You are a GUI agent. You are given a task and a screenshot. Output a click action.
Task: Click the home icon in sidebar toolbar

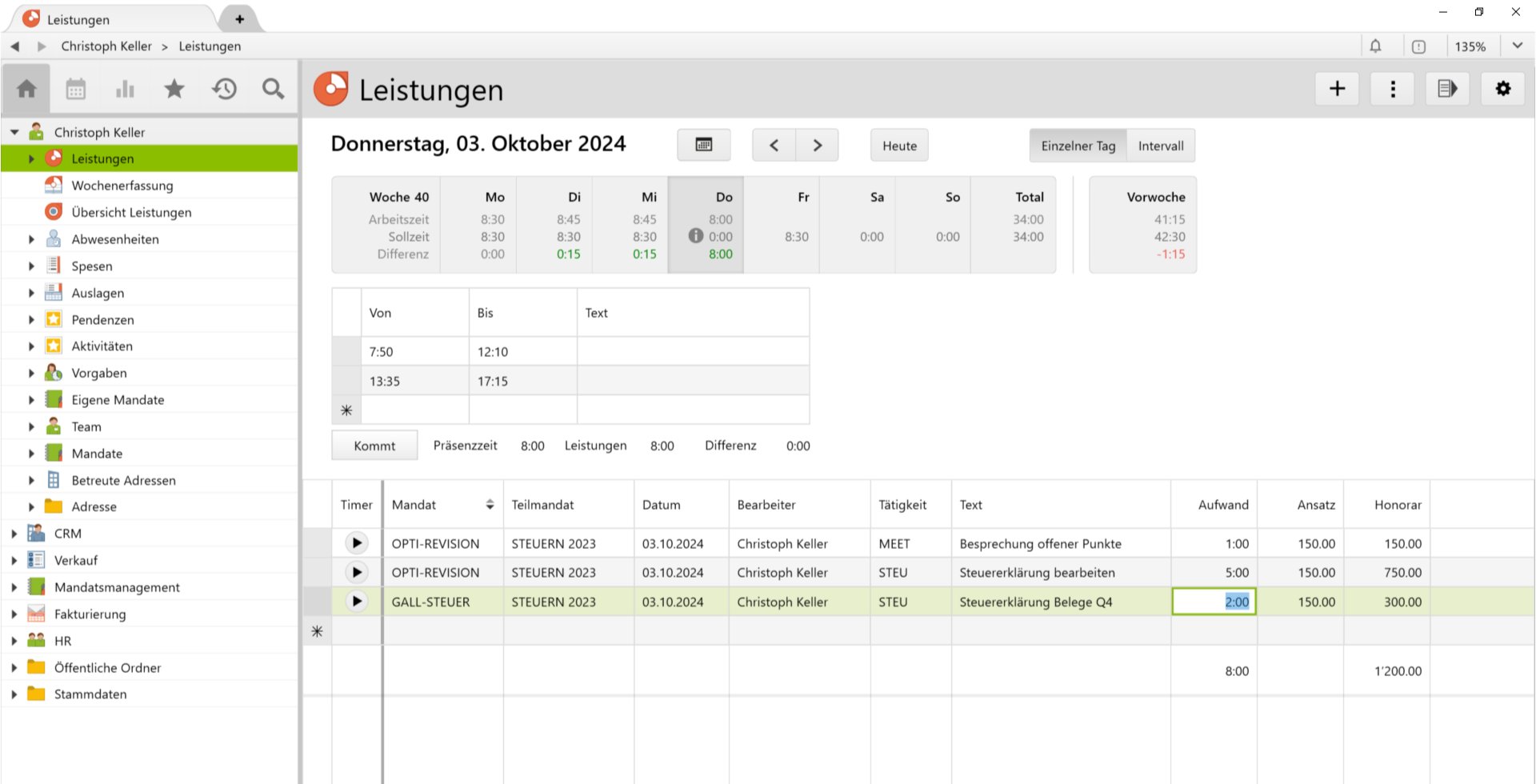(26, 89)
